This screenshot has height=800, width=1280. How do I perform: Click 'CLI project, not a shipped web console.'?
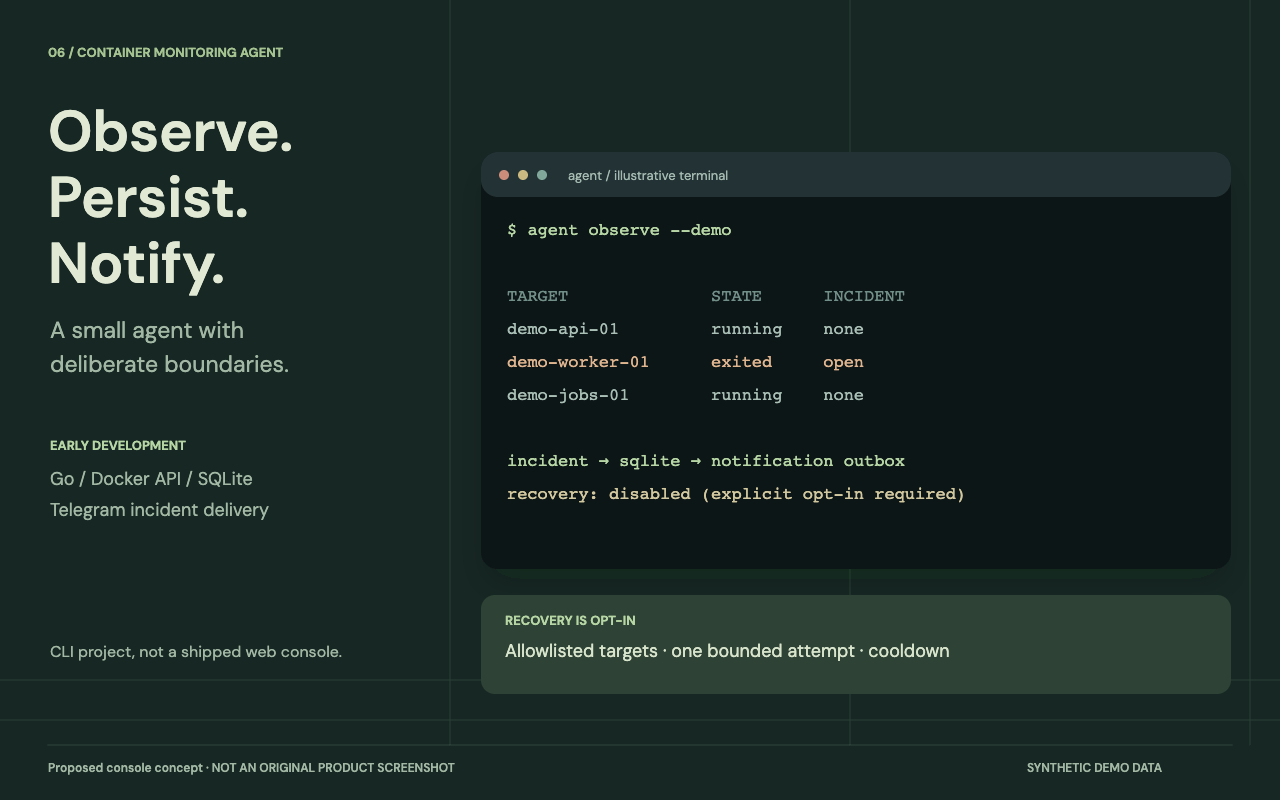[x=196, y=652]
